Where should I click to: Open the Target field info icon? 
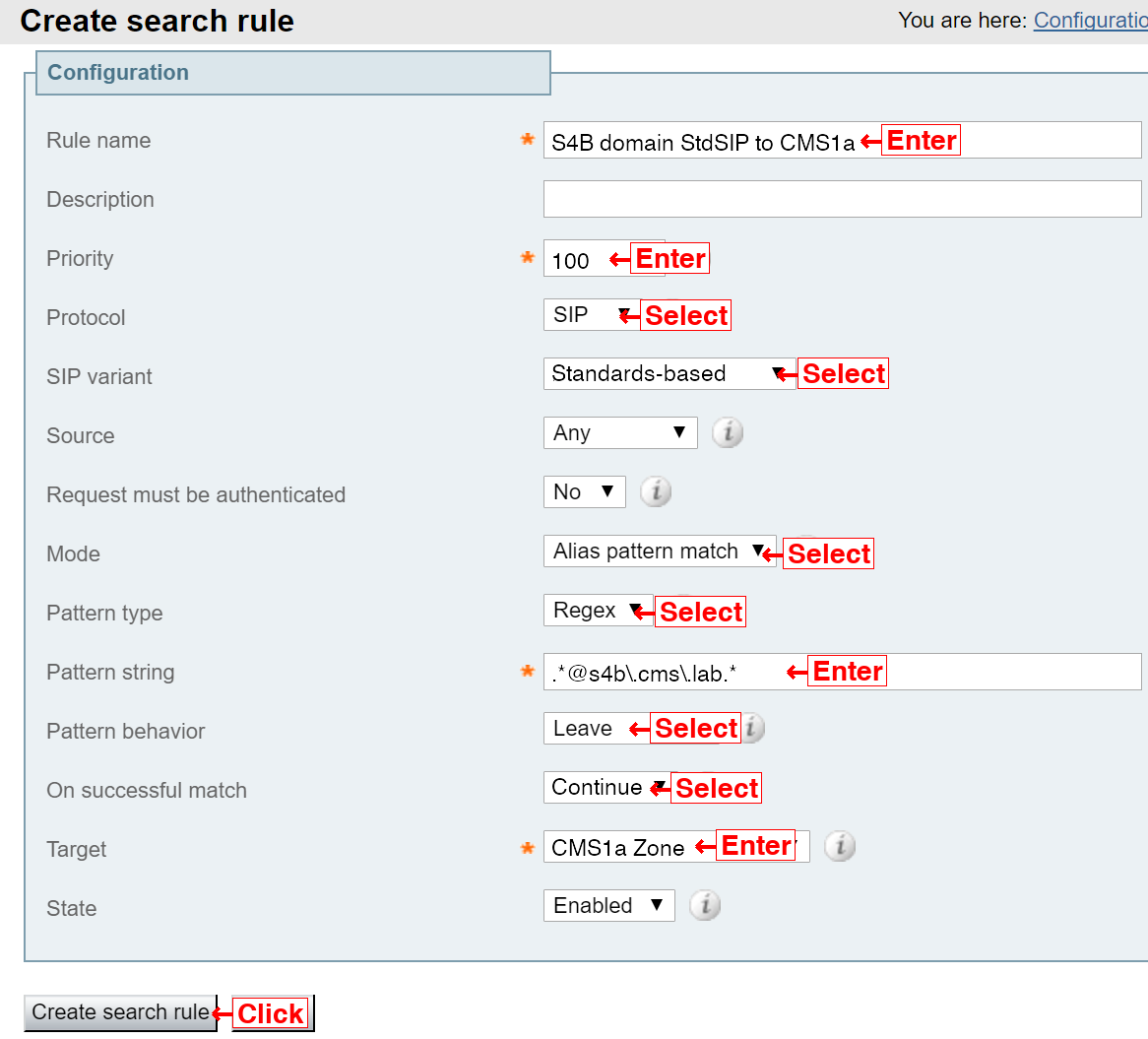pyautogui.click(x=840, y=846)
